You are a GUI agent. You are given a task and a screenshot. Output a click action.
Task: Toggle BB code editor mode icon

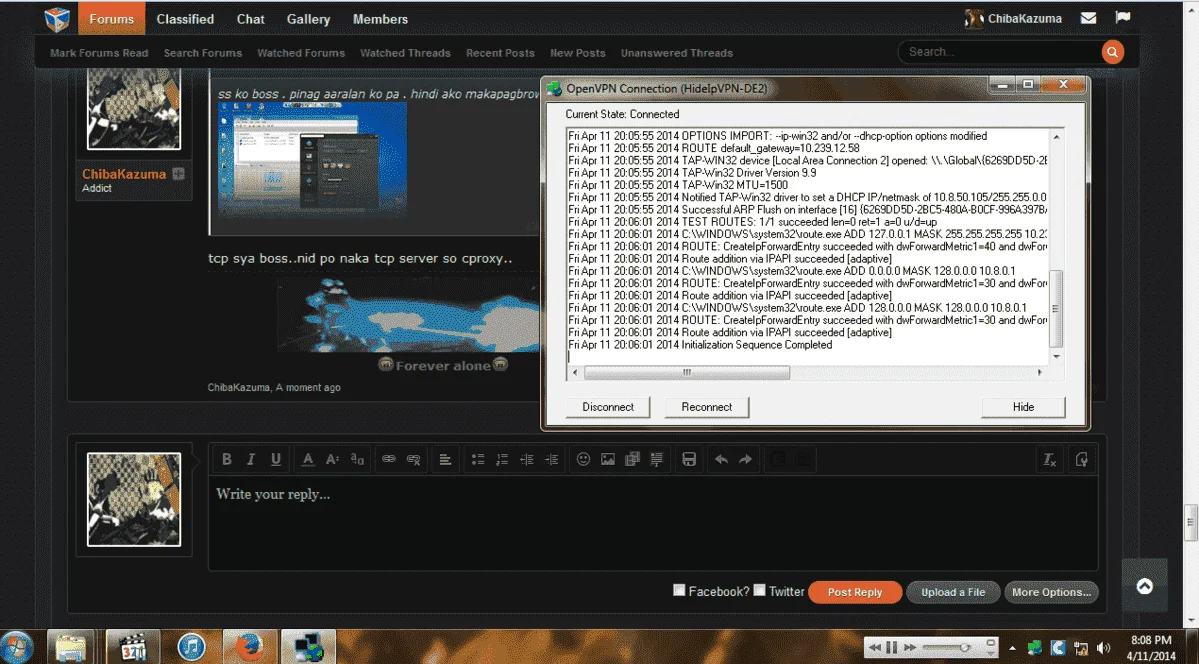1081,459
